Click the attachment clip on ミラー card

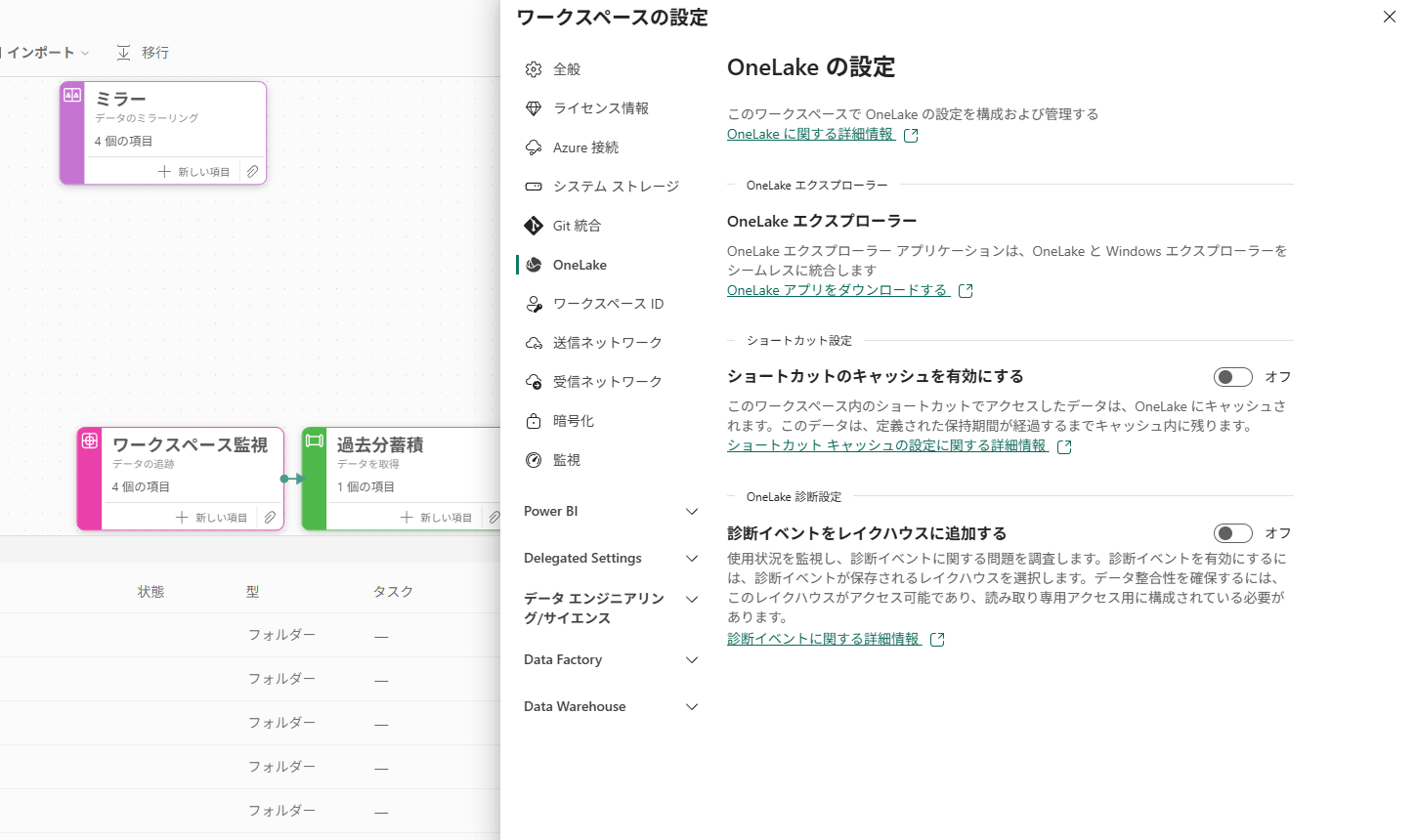coord(252,171)
